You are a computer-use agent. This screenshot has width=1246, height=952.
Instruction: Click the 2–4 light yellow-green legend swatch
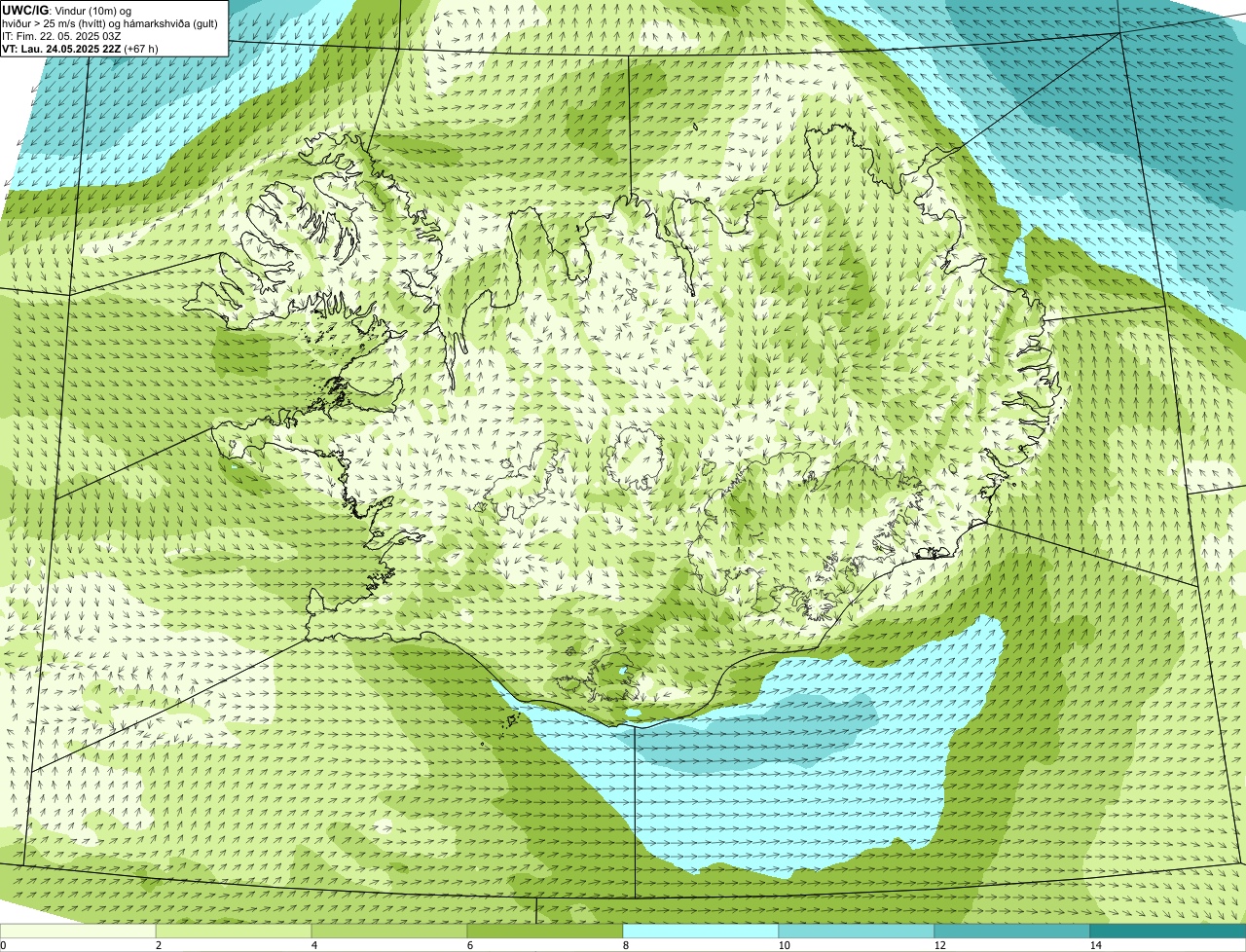tap(234, 931)
